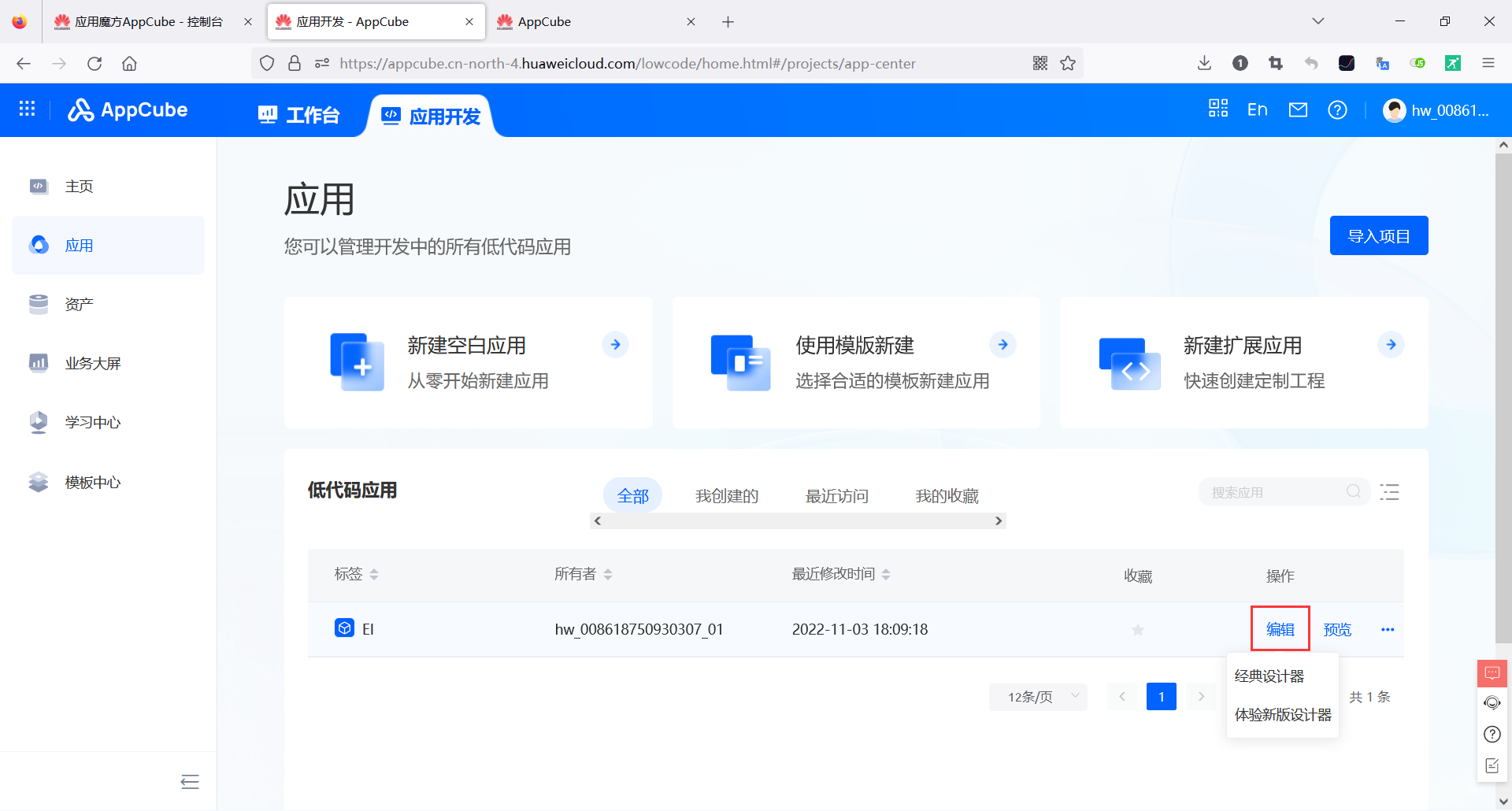Open the help question mark icon
Screen dimensions: 1512x811
pyautogui.click(x=1337, y=110)
